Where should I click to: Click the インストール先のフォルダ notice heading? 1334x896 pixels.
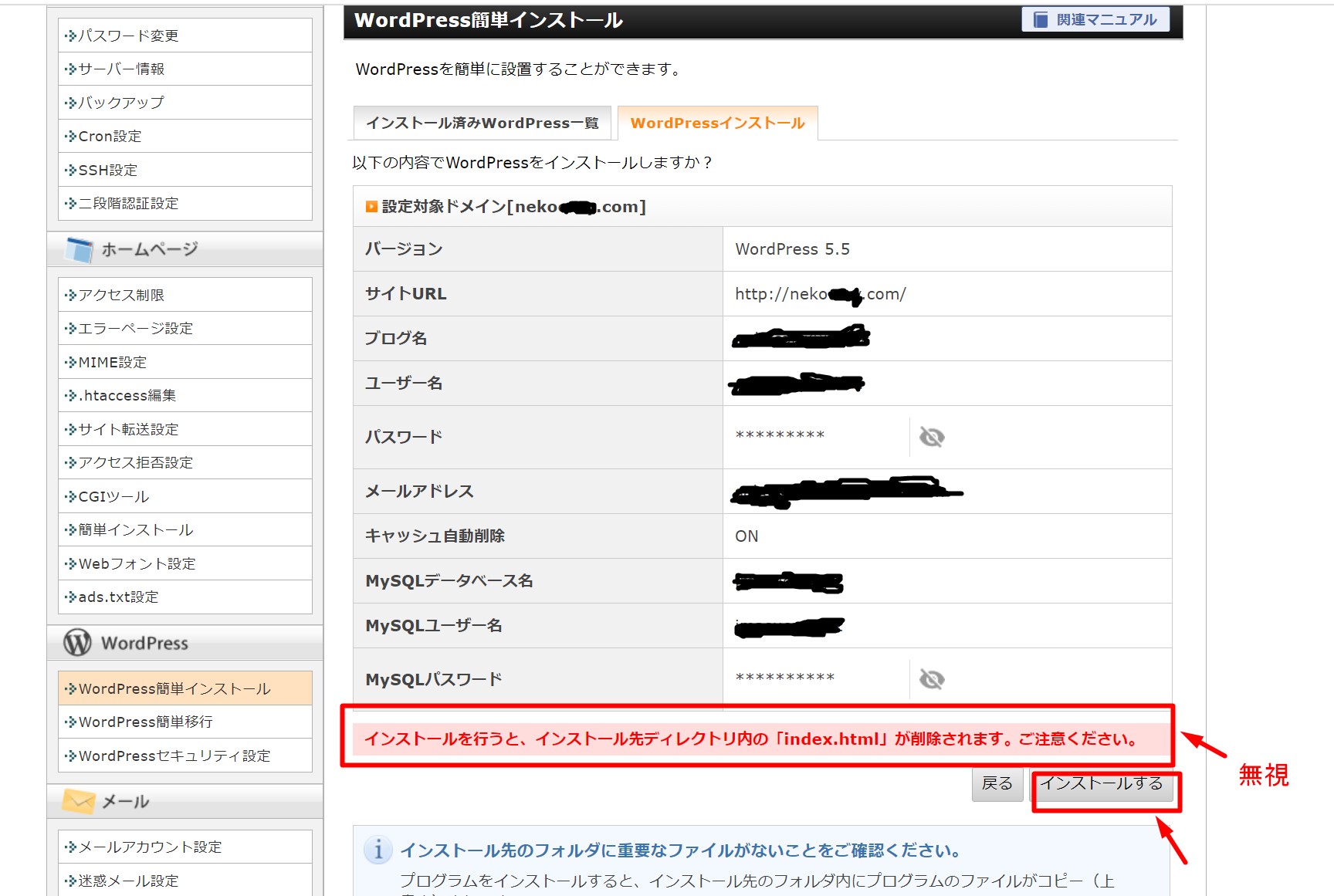point(681,850)
